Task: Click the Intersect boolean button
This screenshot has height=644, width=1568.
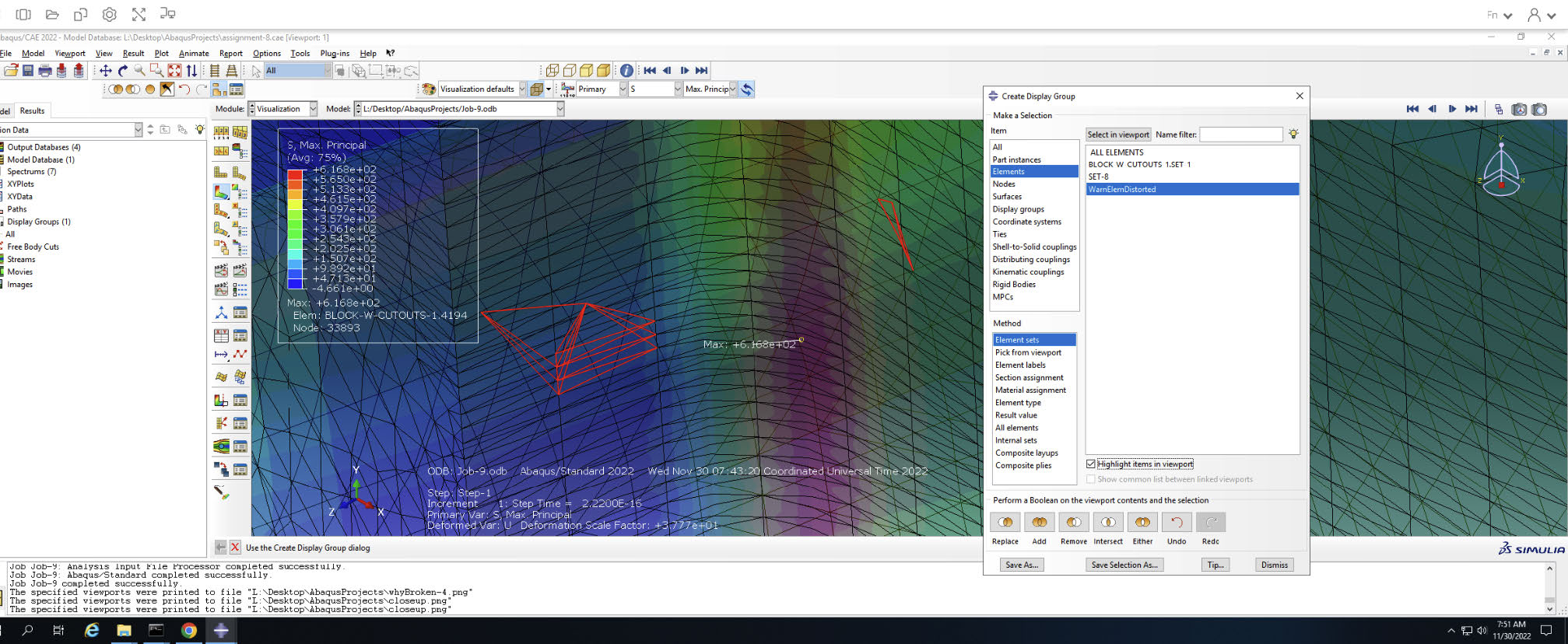Action: pyautogui.click(x=1108, y=522)
